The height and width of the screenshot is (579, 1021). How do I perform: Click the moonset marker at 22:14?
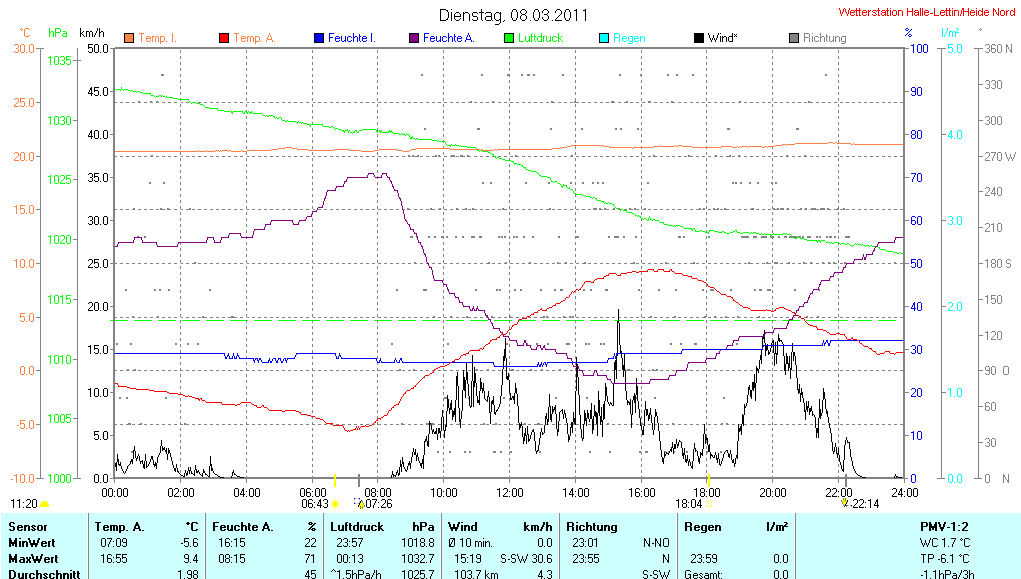point(845,503)
